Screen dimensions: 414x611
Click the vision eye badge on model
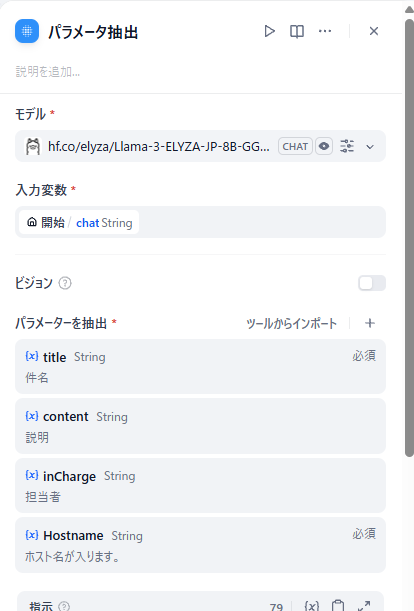[324, 147]
